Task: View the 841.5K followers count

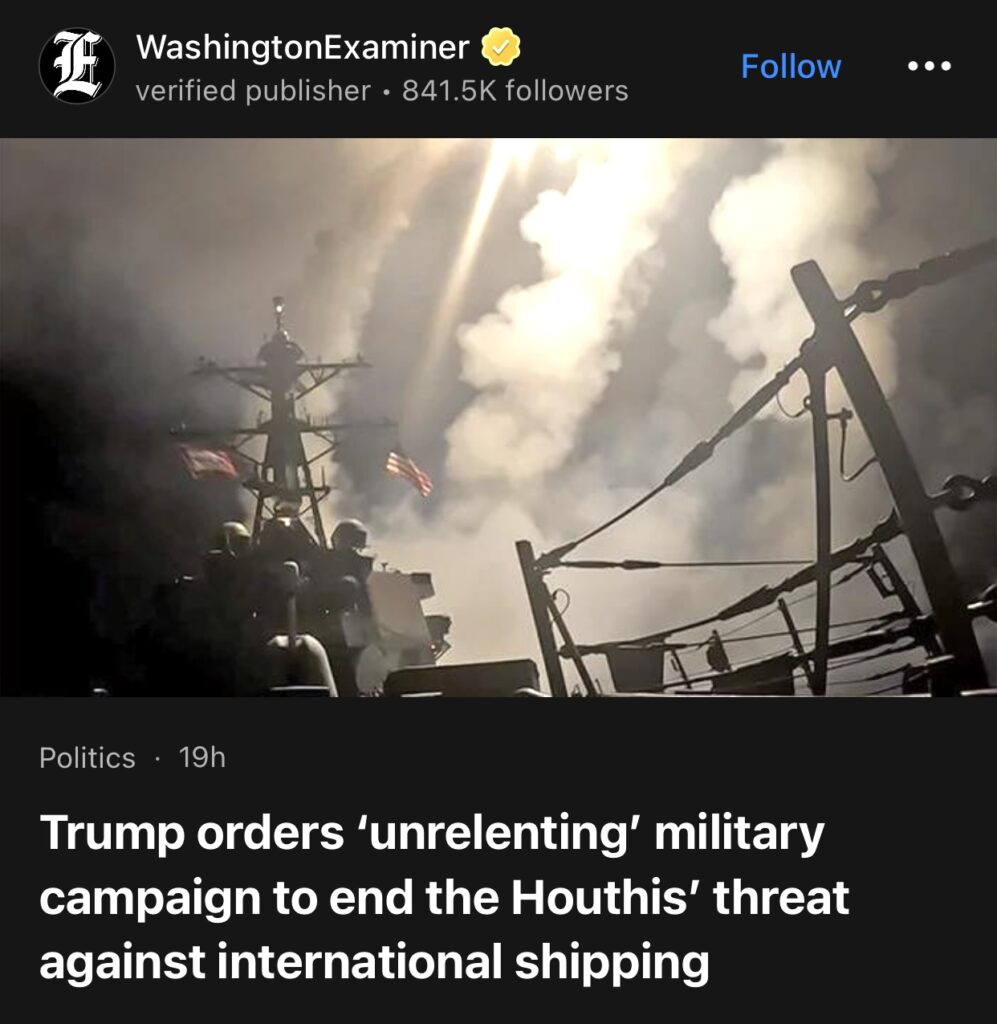Action: [x=514, y=91]
